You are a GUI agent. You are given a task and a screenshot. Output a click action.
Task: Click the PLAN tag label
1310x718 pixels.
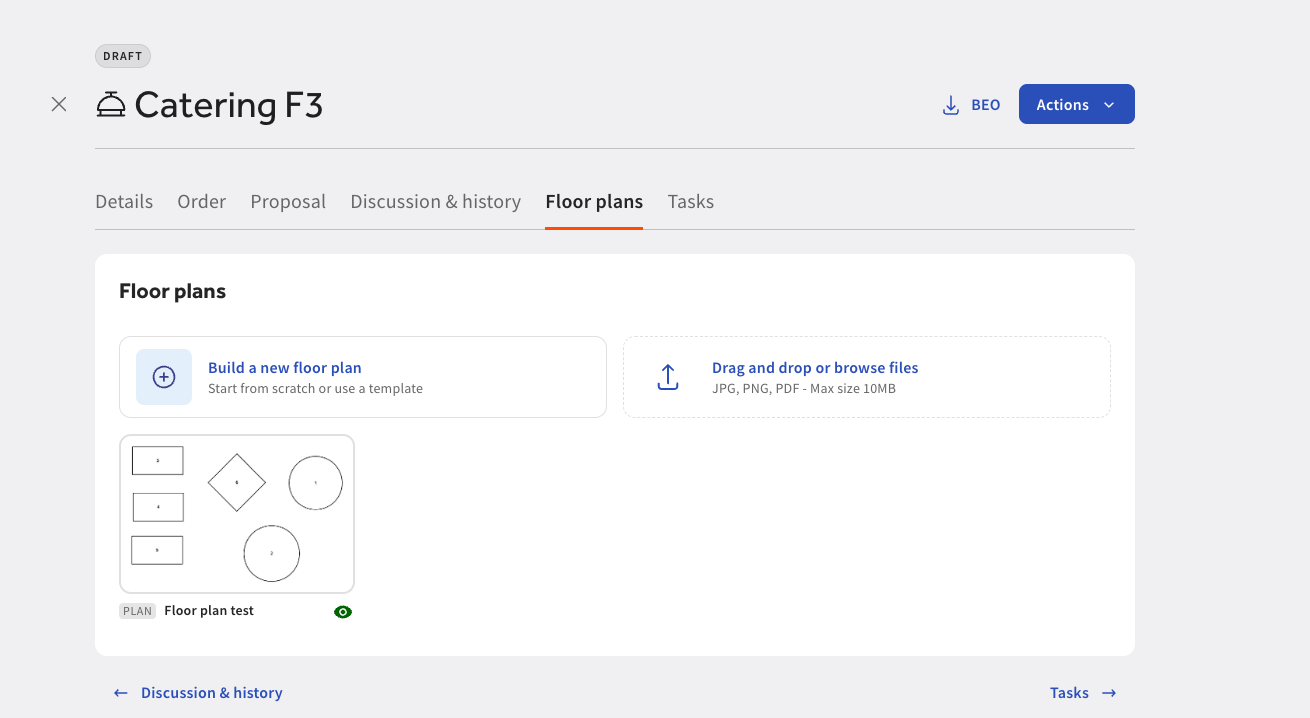coord(138,611)
